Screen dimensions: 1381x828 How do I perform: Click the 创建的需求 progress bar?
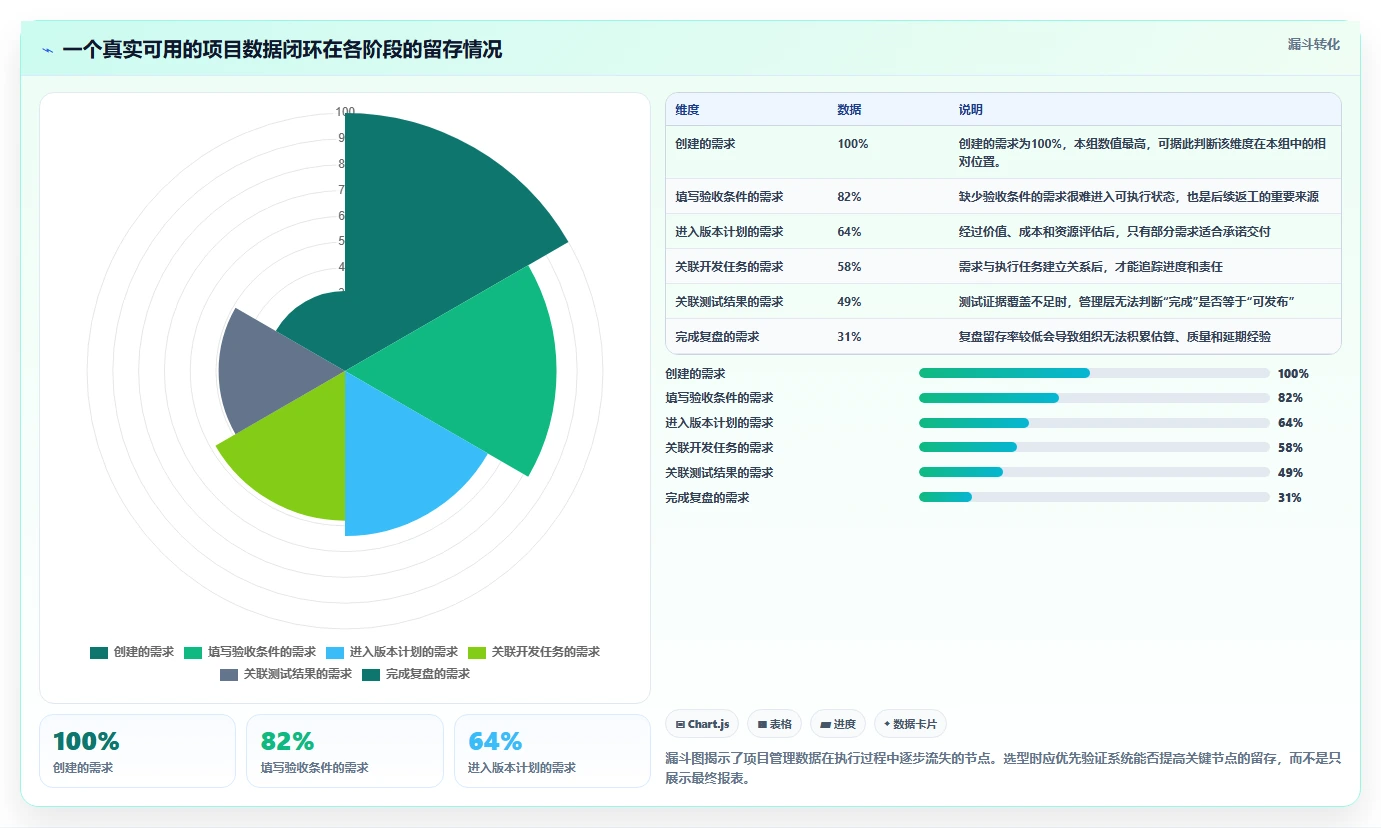point(1094,373)
